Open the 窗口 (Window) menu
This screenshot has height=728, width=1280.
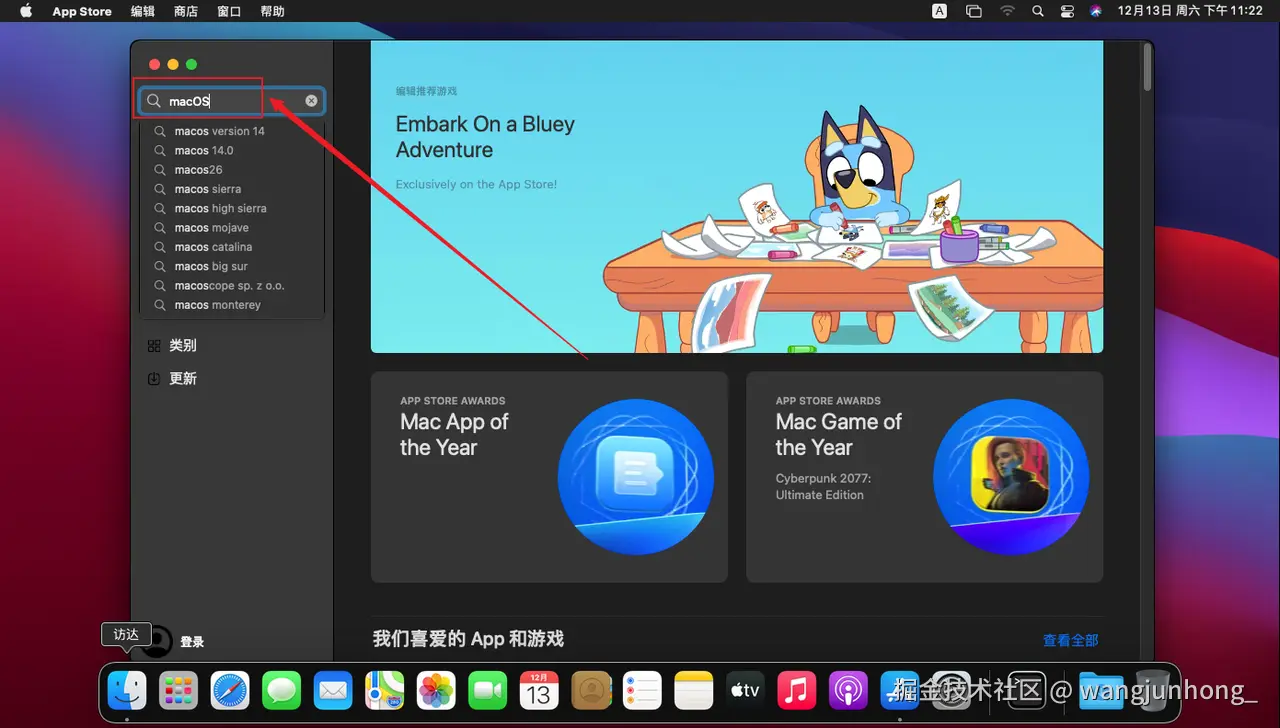click(x=229, y=11)
